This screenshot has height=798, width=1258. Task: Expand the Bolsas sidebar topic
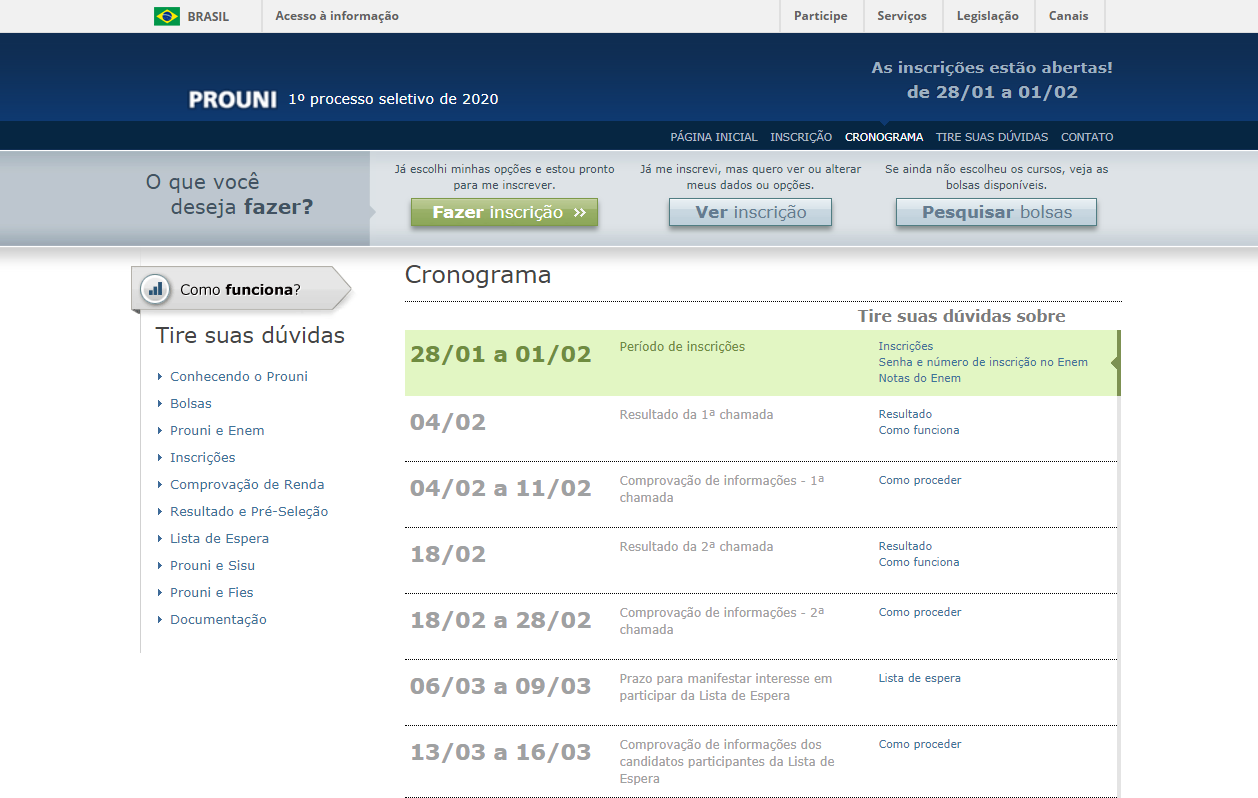coord(191,404)
